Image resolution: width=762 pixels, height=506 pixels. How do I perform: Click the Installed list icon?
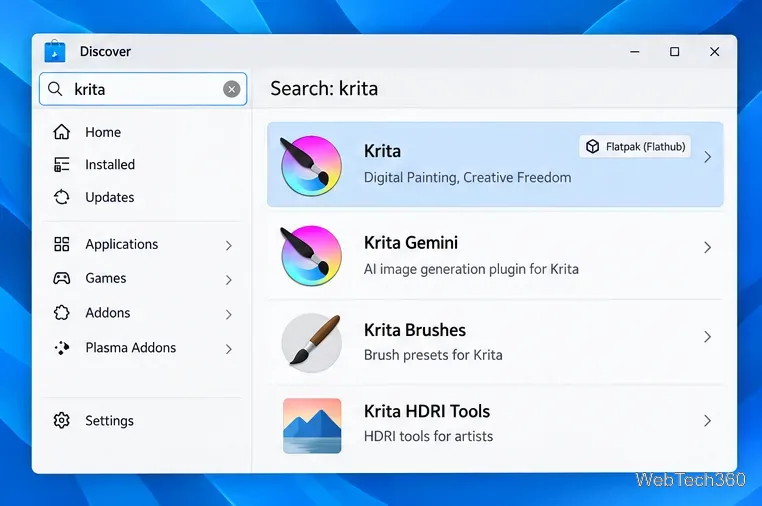coord(62,164)
